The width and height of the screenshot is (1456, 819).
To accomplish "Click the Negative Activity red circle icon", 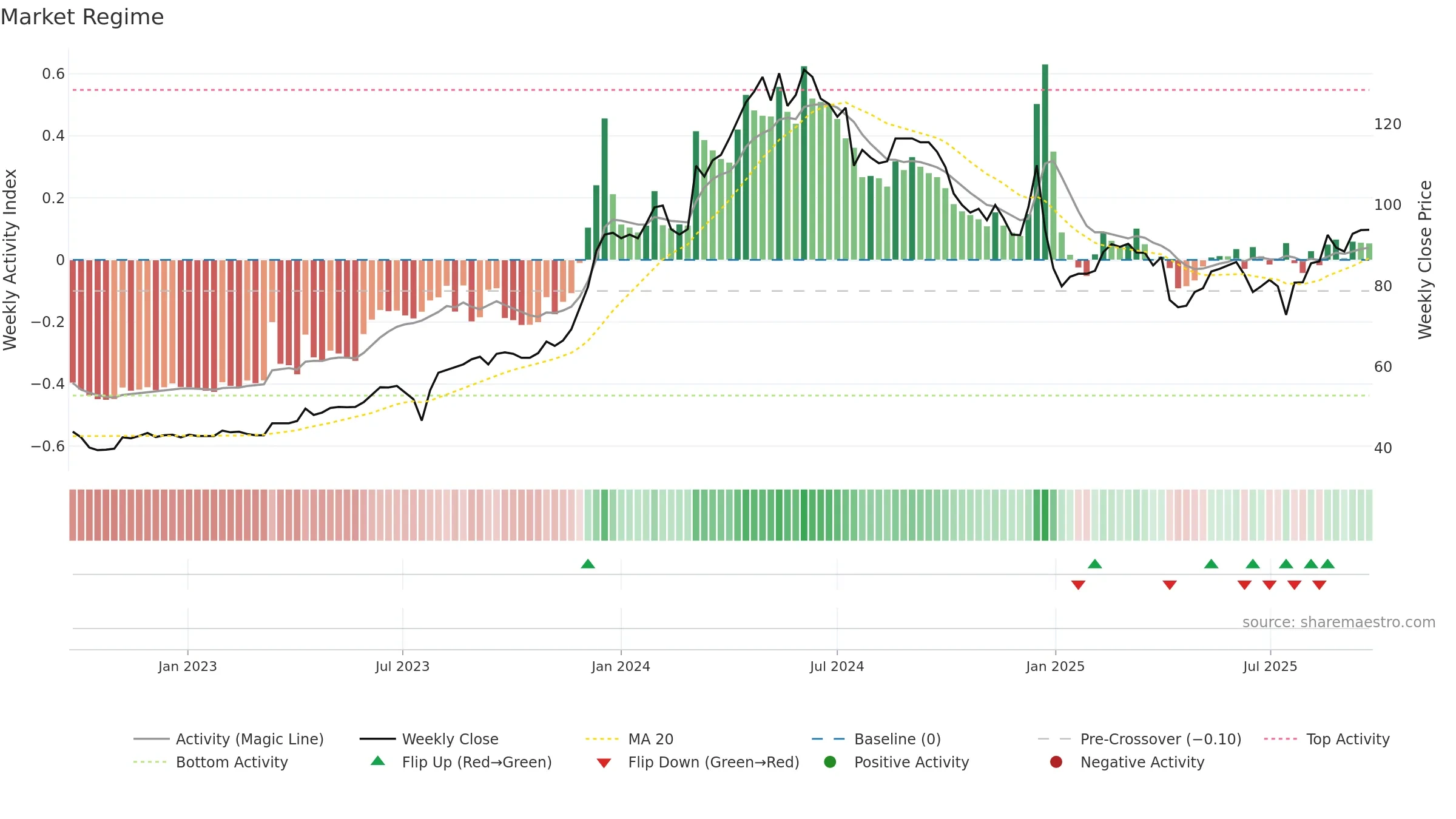I will tap(1056, 762).
